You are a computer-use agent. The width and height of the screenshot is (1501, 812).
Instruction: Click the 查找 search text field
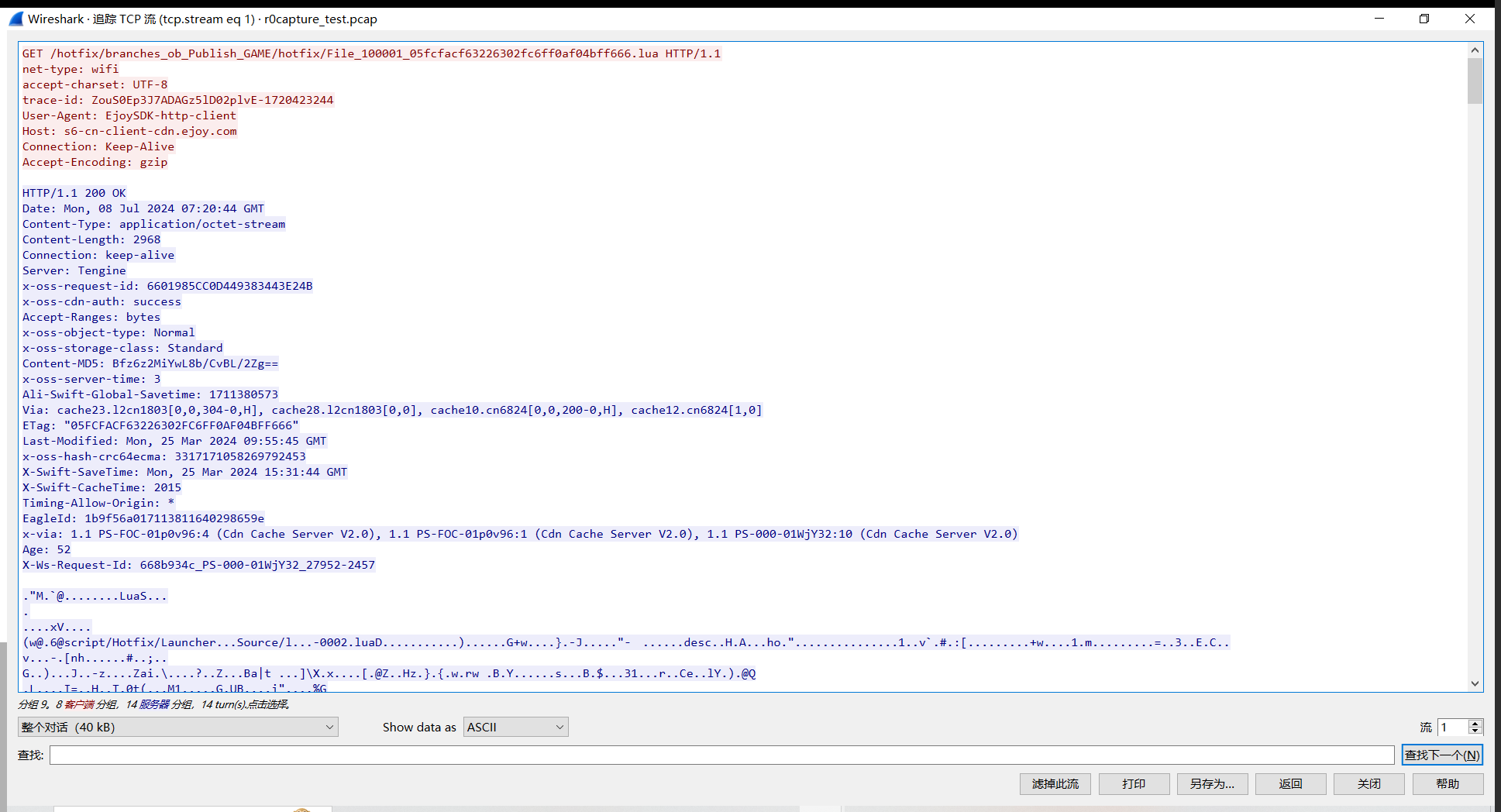pos(721,755)
